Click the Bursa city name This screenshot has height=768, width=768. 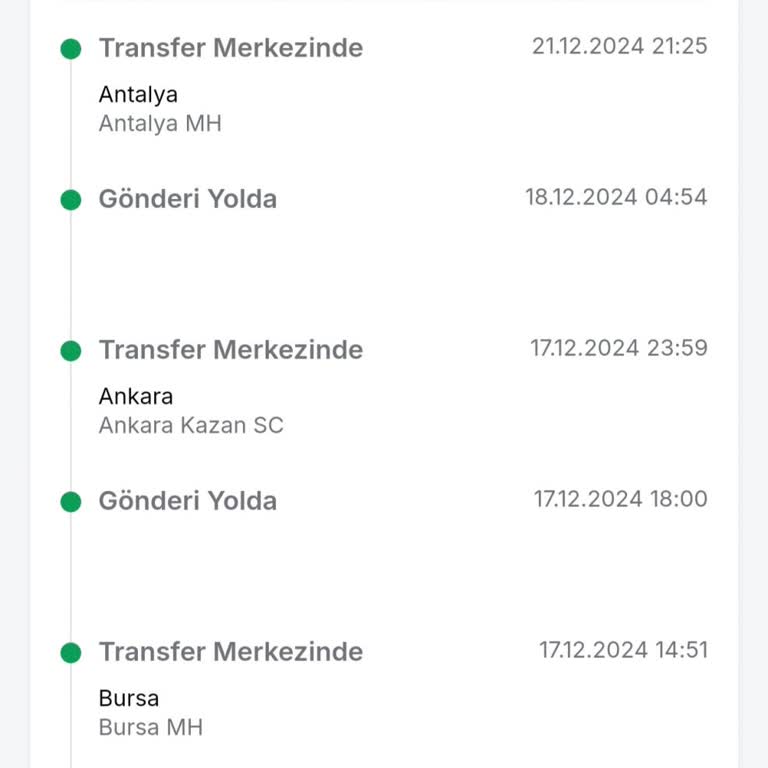pyautogui.click(x=129, y=698)
